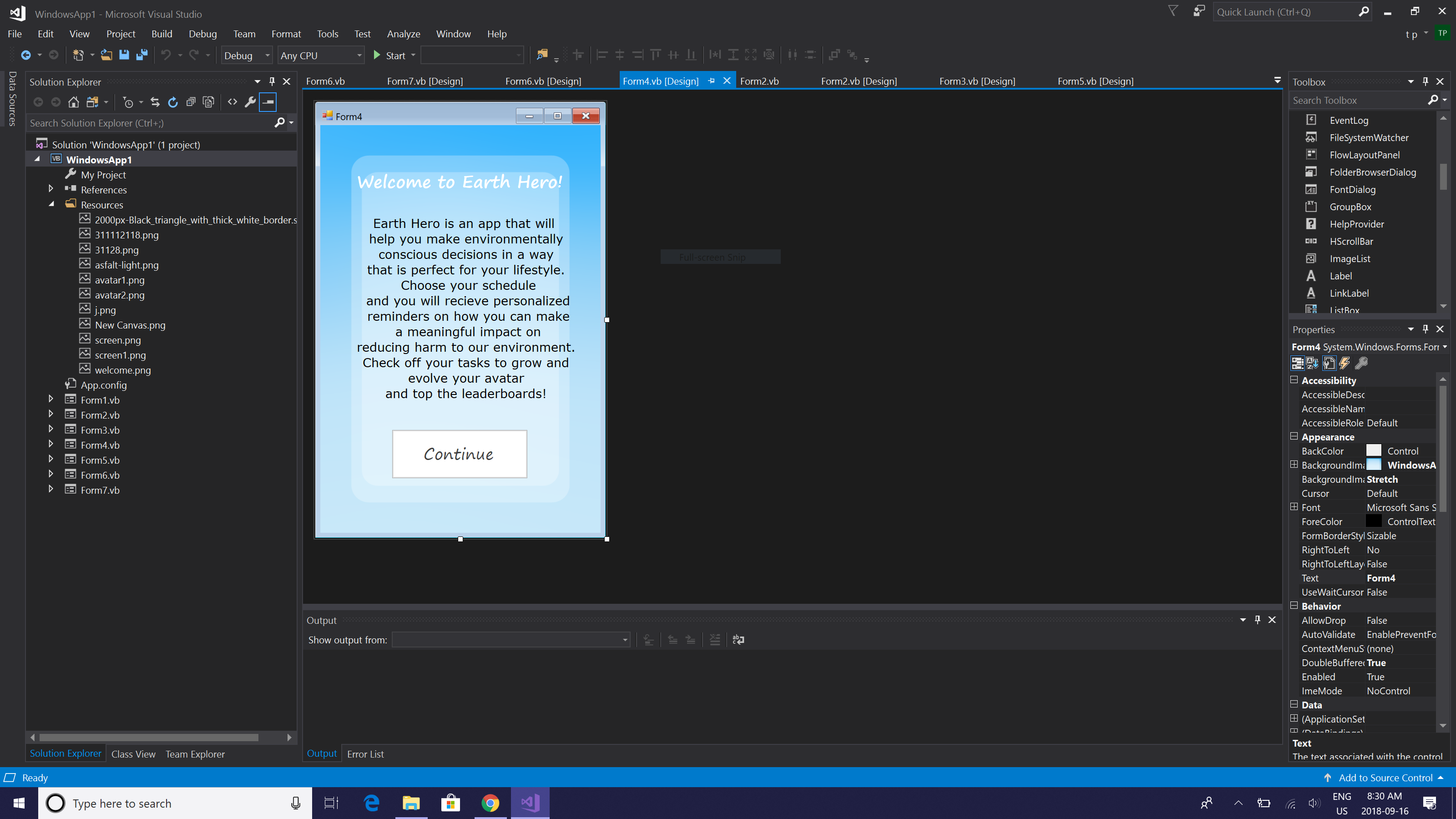This screenshot has width=1456, height=819.
Task: Click the Continue button on Form4
Action: point(459,454)
